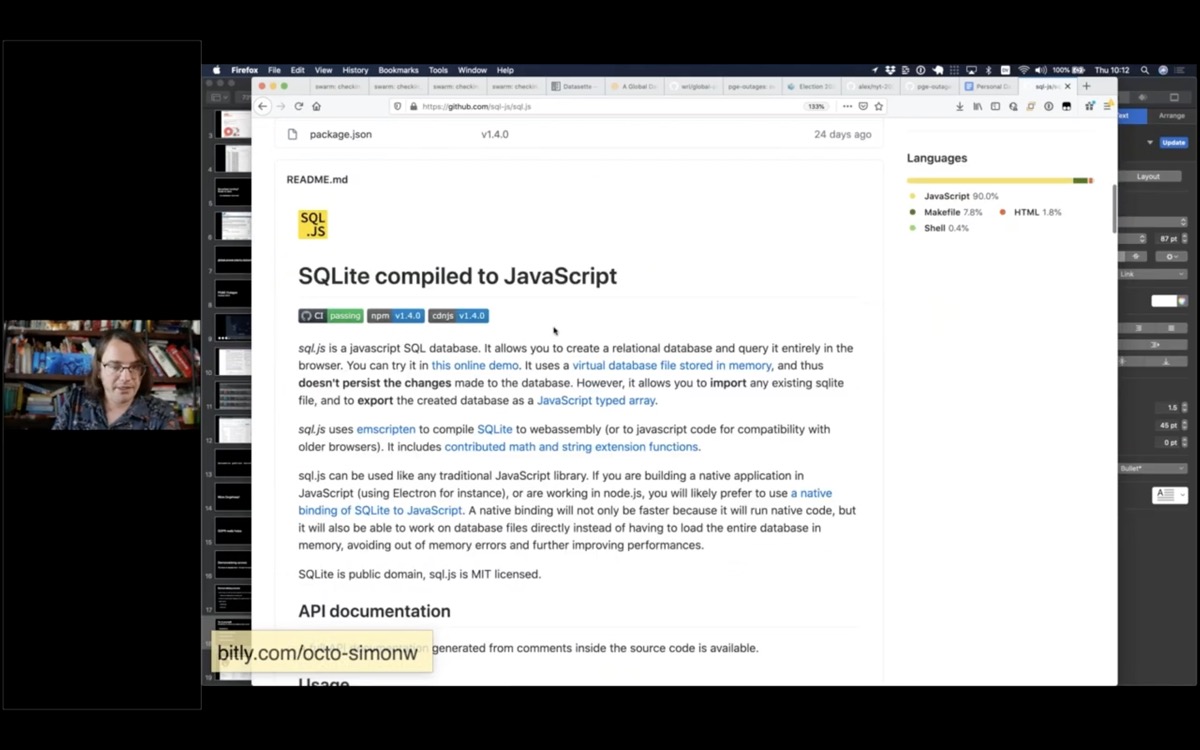Click the font size stepper beside 87 pt
This screenshot has width=1200, height=750.
coord(1184,238)
